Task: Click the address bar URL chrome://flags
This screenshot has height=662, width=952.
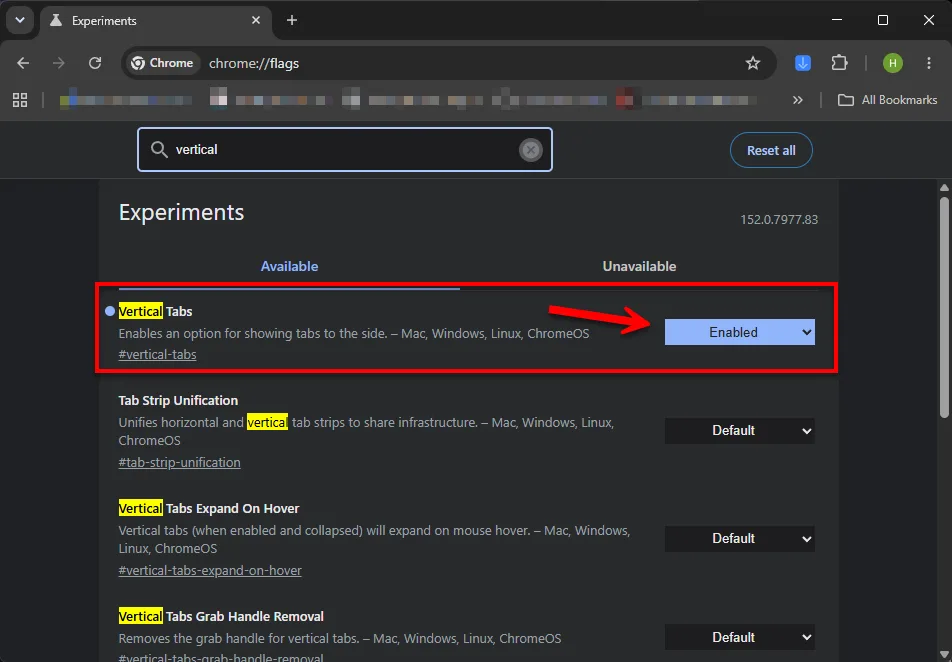Action: point(254,63)
